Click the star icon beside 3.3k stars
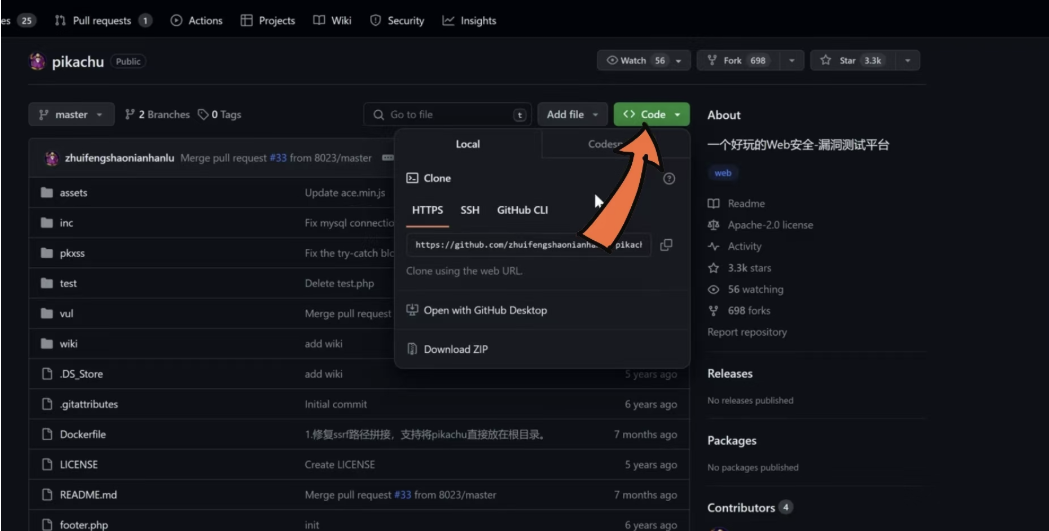 pos(714,268)
